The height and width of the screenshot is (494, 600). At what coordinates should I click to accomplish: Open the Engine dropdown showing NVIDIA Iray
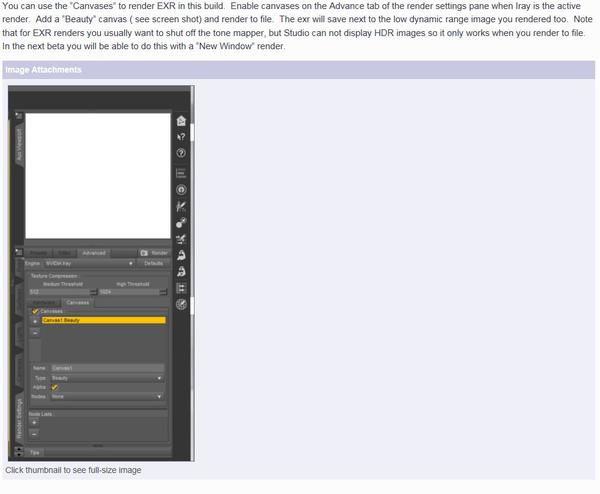tap(88, 264)
